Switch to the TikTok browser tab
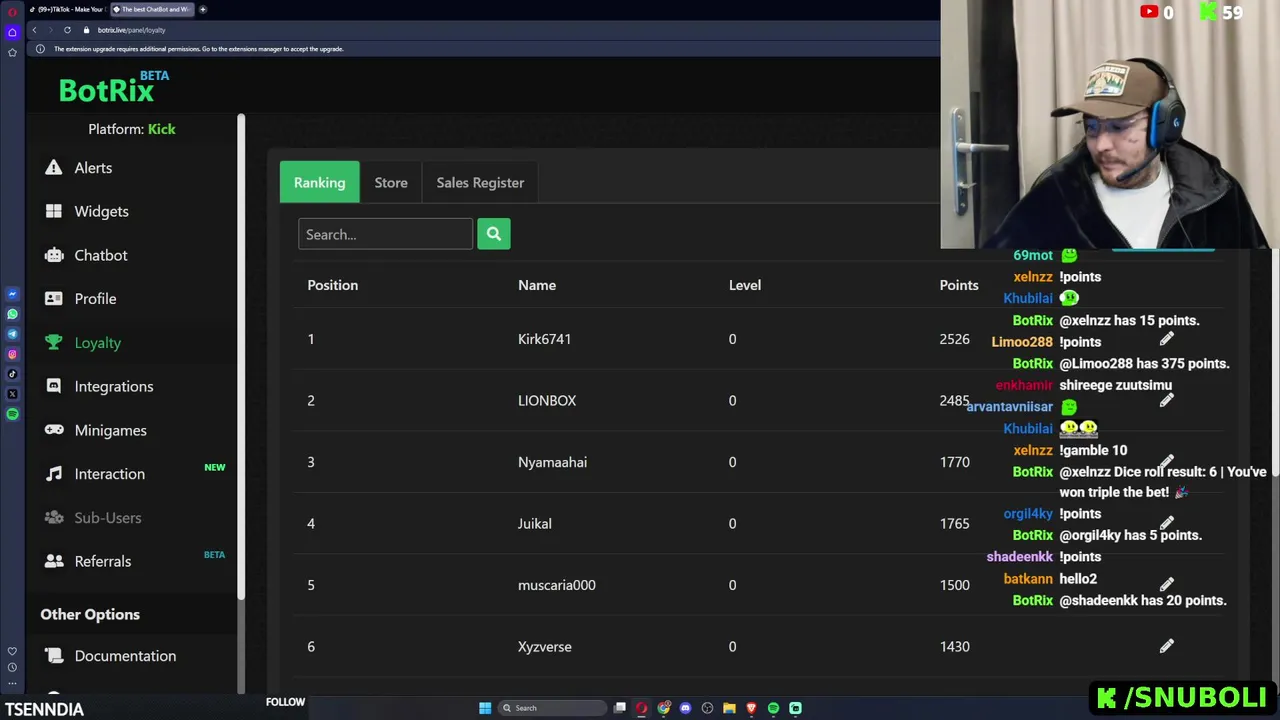Viewport: 1280px width, 720px height. pos(67,9)
